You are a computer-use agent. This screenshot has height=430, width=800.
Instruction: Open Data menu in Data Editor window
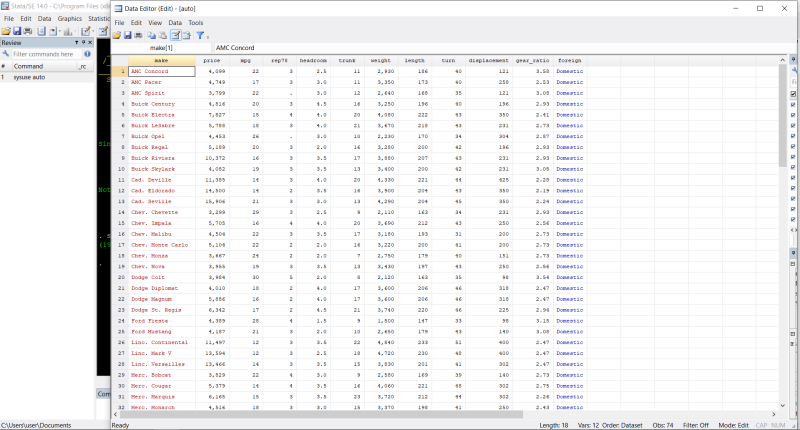click(175, 23)
